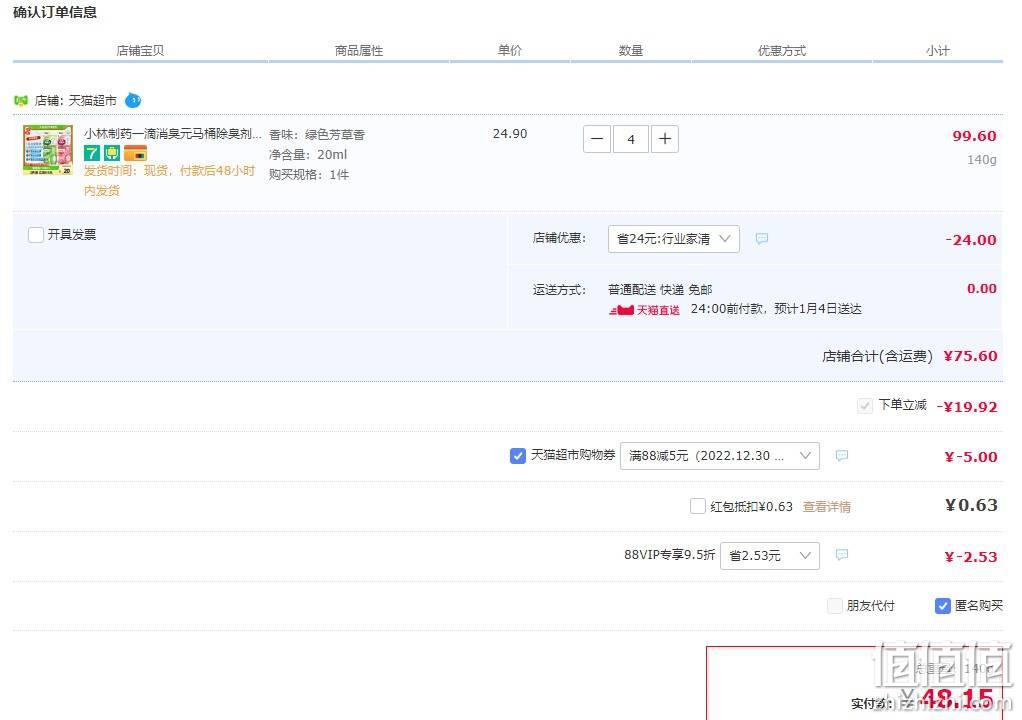Decrease quantity with the minus button
The height and width of the screenshot is (720, 1022).
tap(596, 139)
